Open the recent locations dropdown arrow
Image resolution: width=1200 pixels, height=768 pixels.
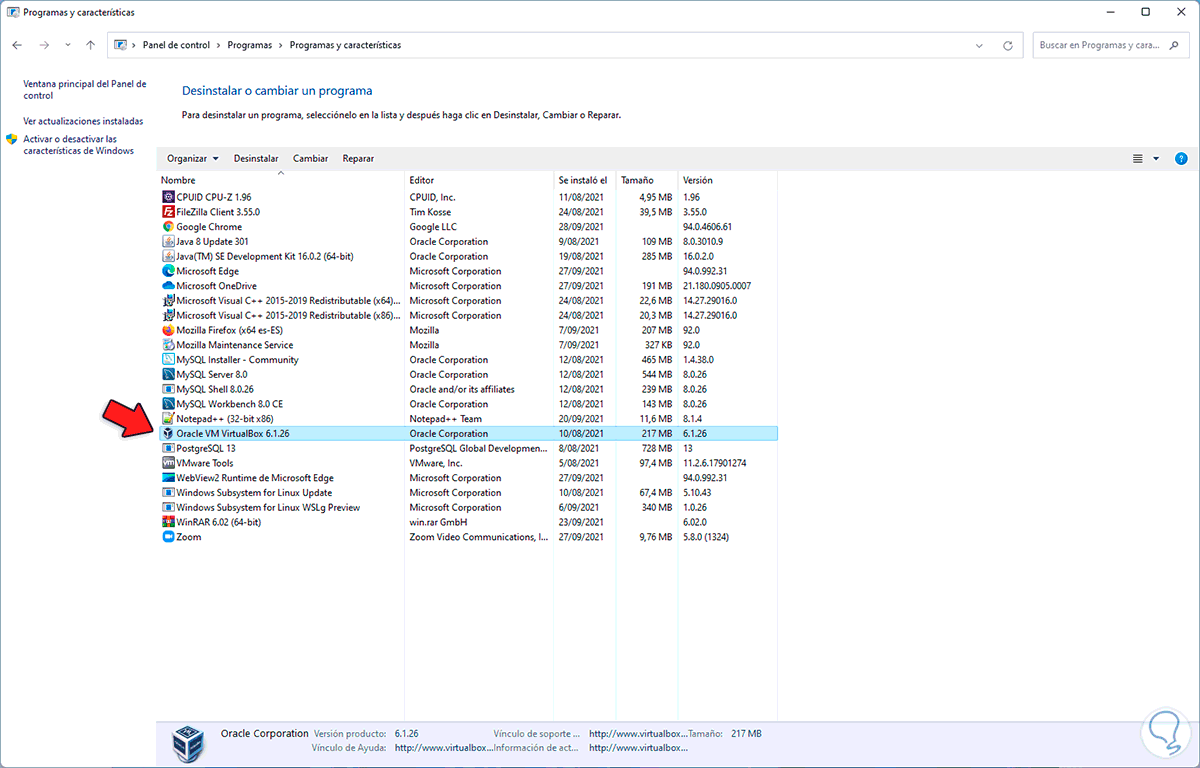pyautogui.click(x=68, y=45)
